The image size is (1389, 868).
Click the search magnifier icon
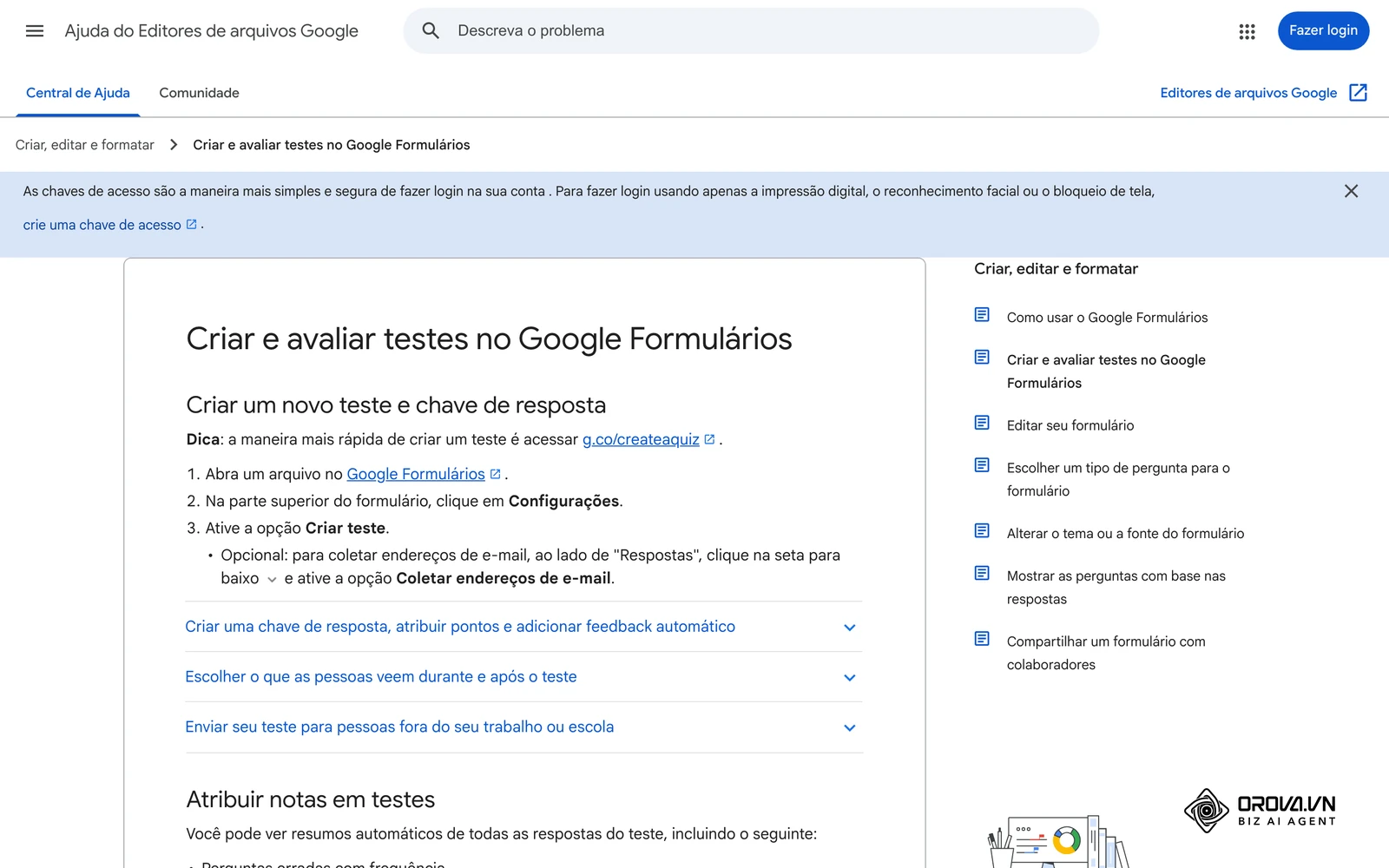click(431, 31)
